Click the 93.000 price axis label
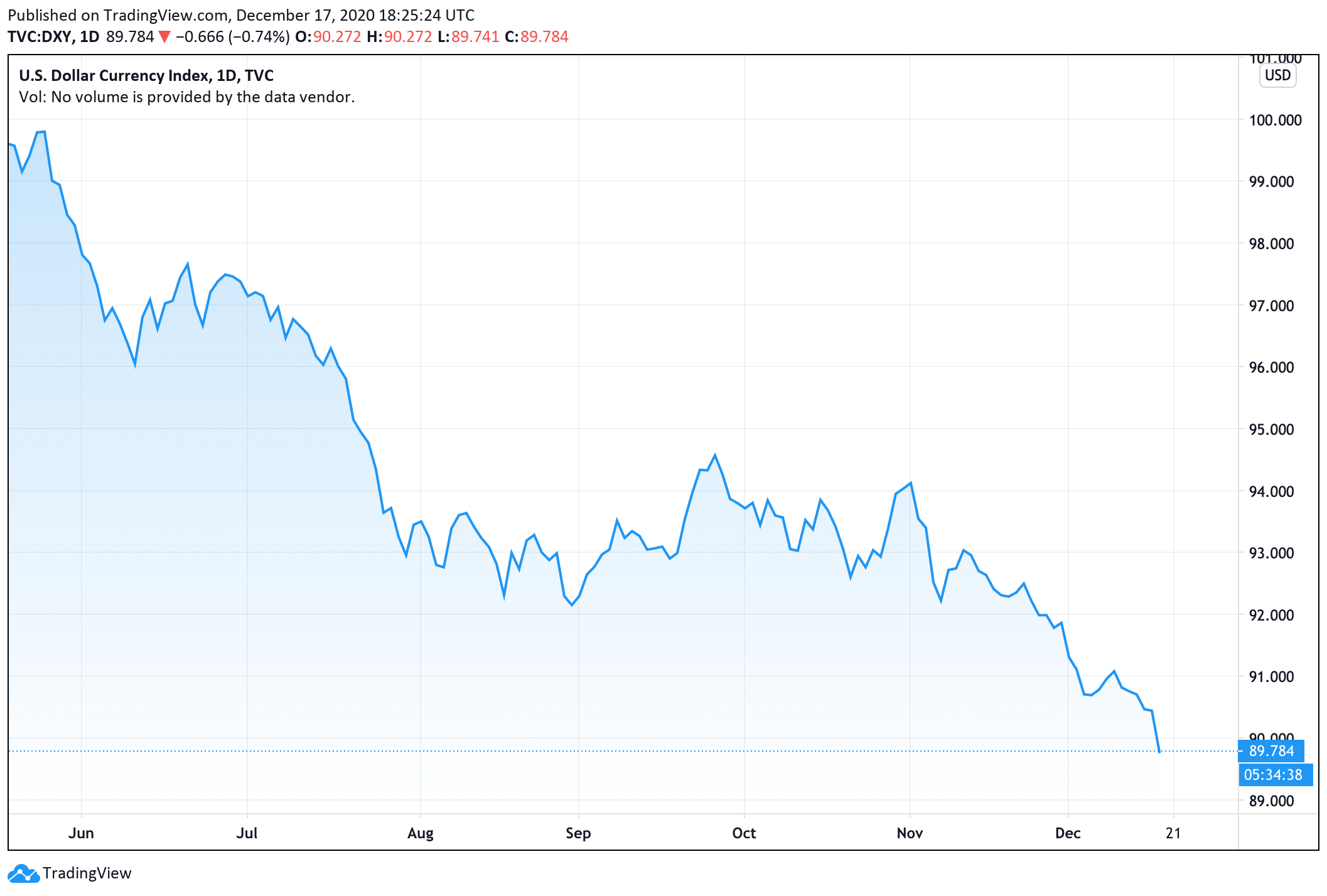 [1272, 553]
